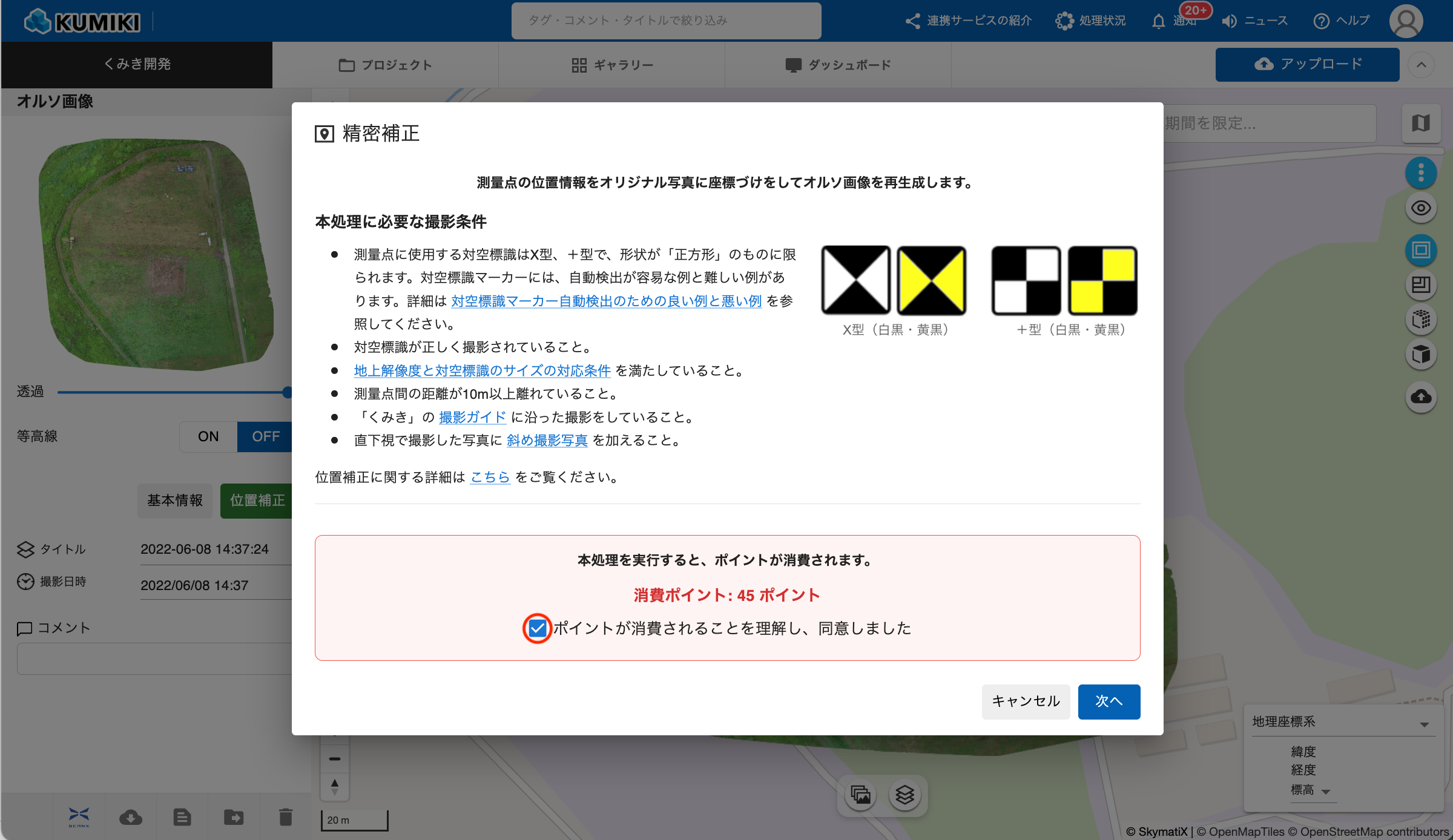Collapse the header with the chevron-up button

1421,65
